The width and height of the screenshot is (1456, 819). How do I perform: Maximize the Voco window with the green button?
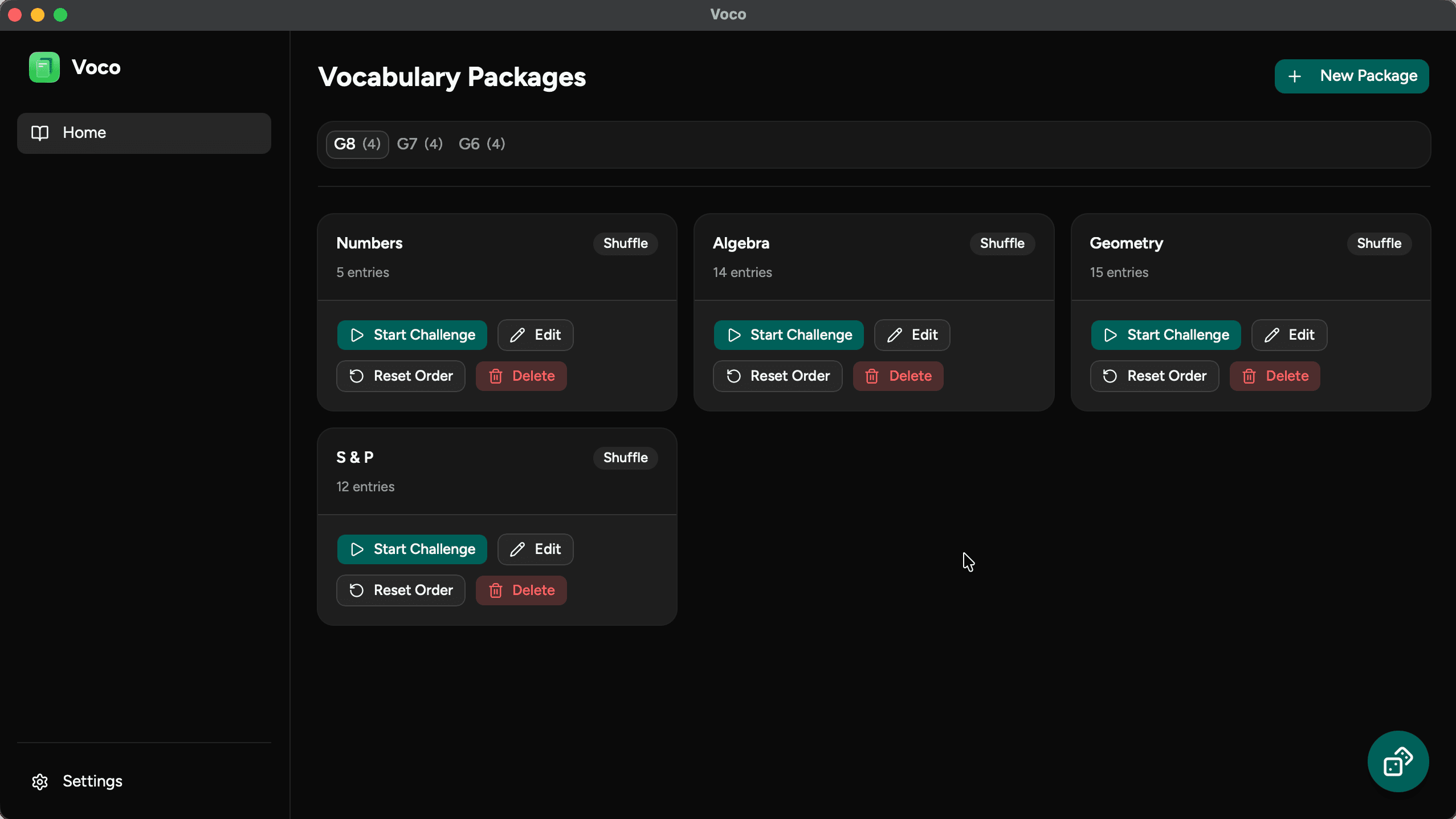pos(60,15)
